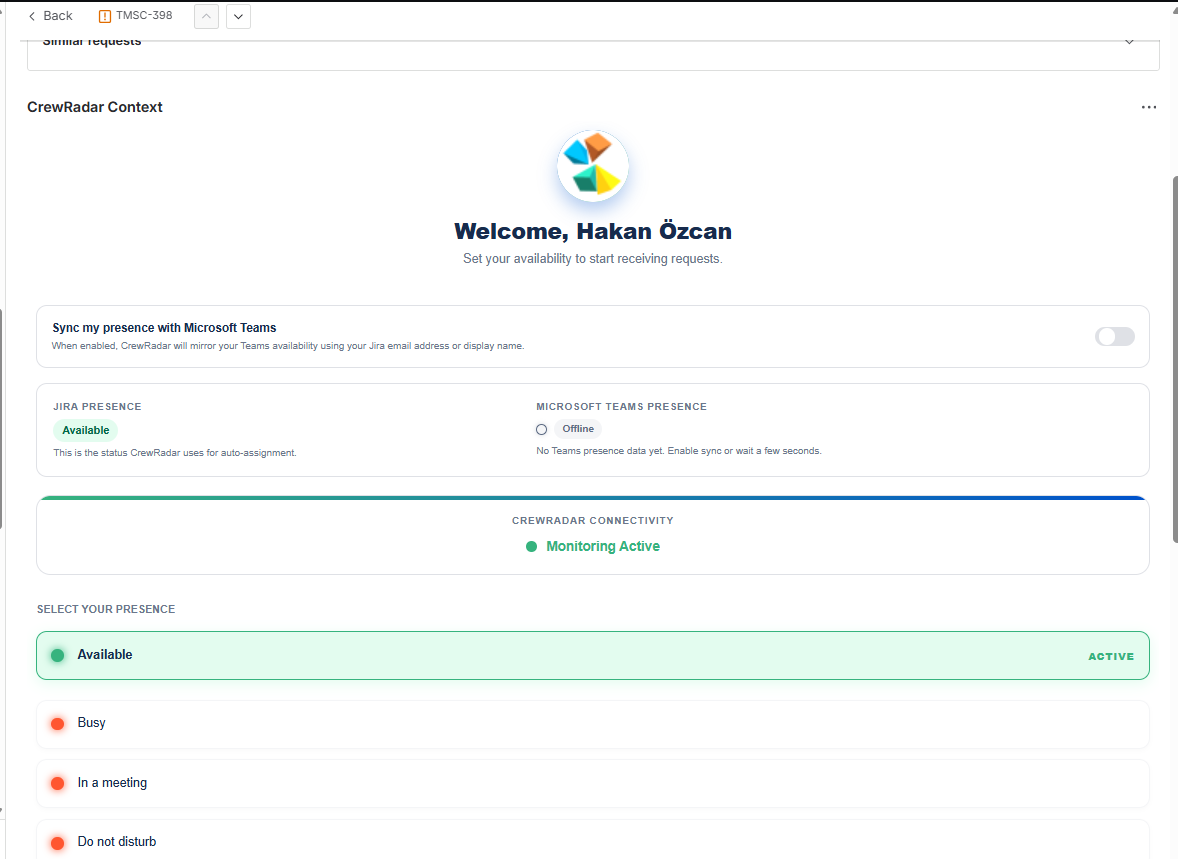Click the SELECT YOUR PRESENCE heading
1178x859 pixels.
click(x=106, y=609)
